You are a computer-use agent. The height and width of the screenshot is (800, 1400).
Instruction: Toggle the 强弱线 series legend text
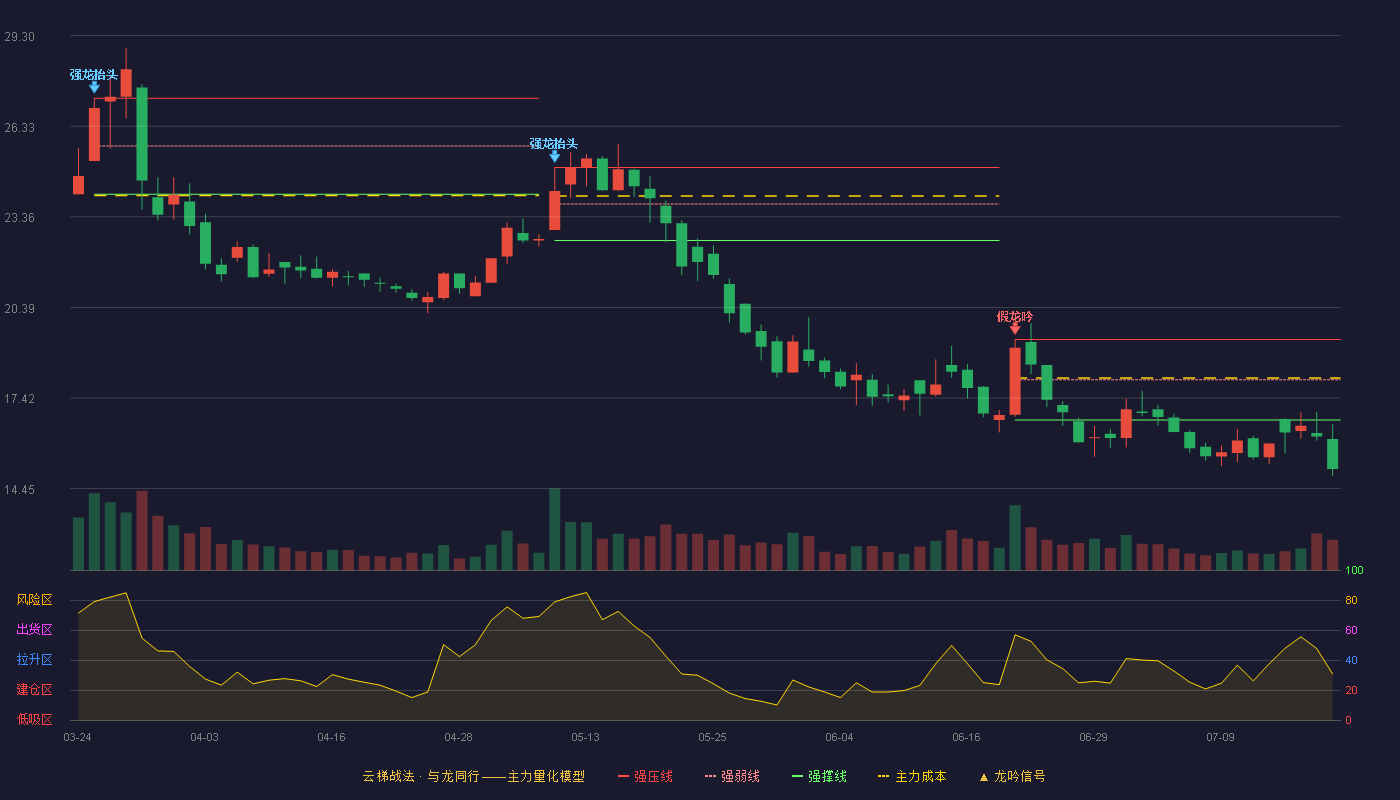click(x=740, y=777)
